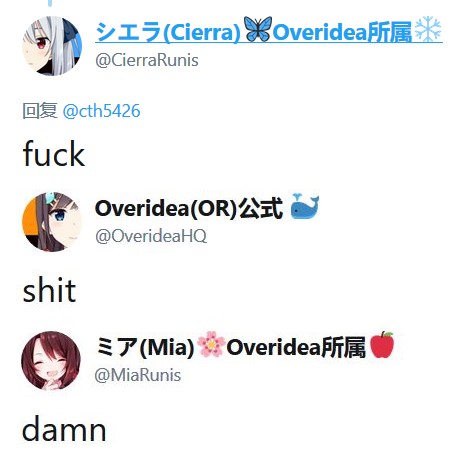This screenshot has width=461, height=464.
Task: Open the @MiaRunis handle
Action: pyautogui.click(x=138, y=375)
